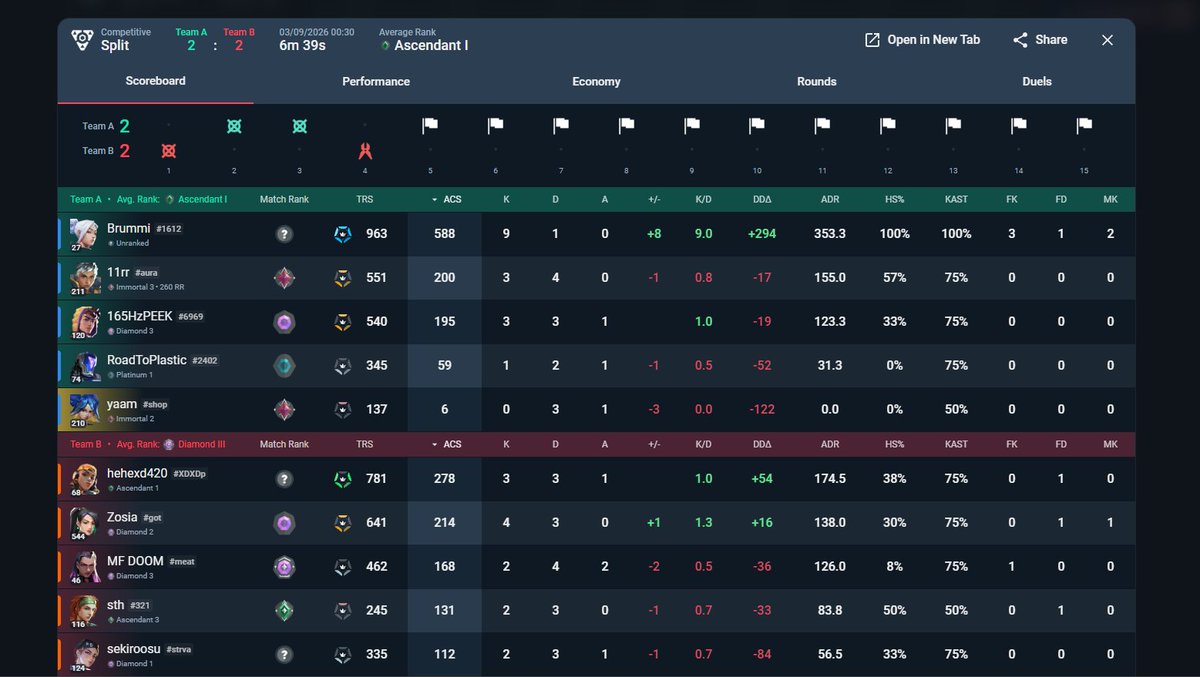The width and height of the screenshot is (1200, 677).
Task: Open the Economy tab
Action: pyautogui.click(x=596, y=82)
